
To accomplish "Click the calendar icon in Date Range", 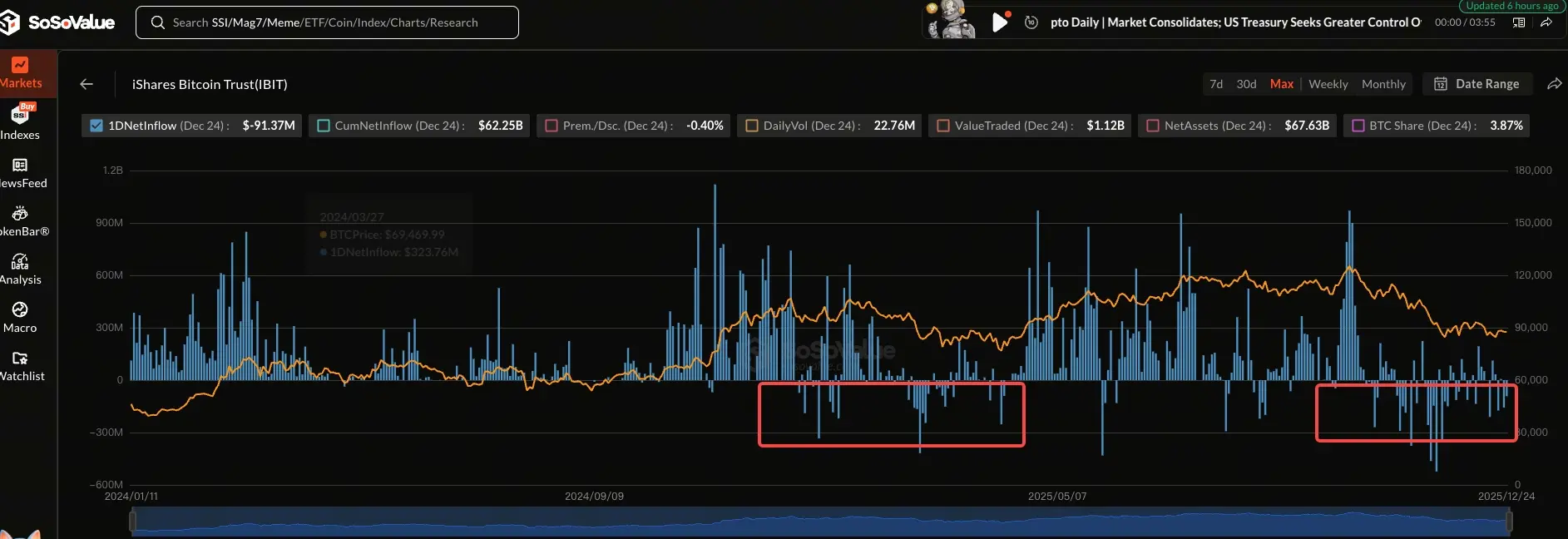I will pos(1441,84).
